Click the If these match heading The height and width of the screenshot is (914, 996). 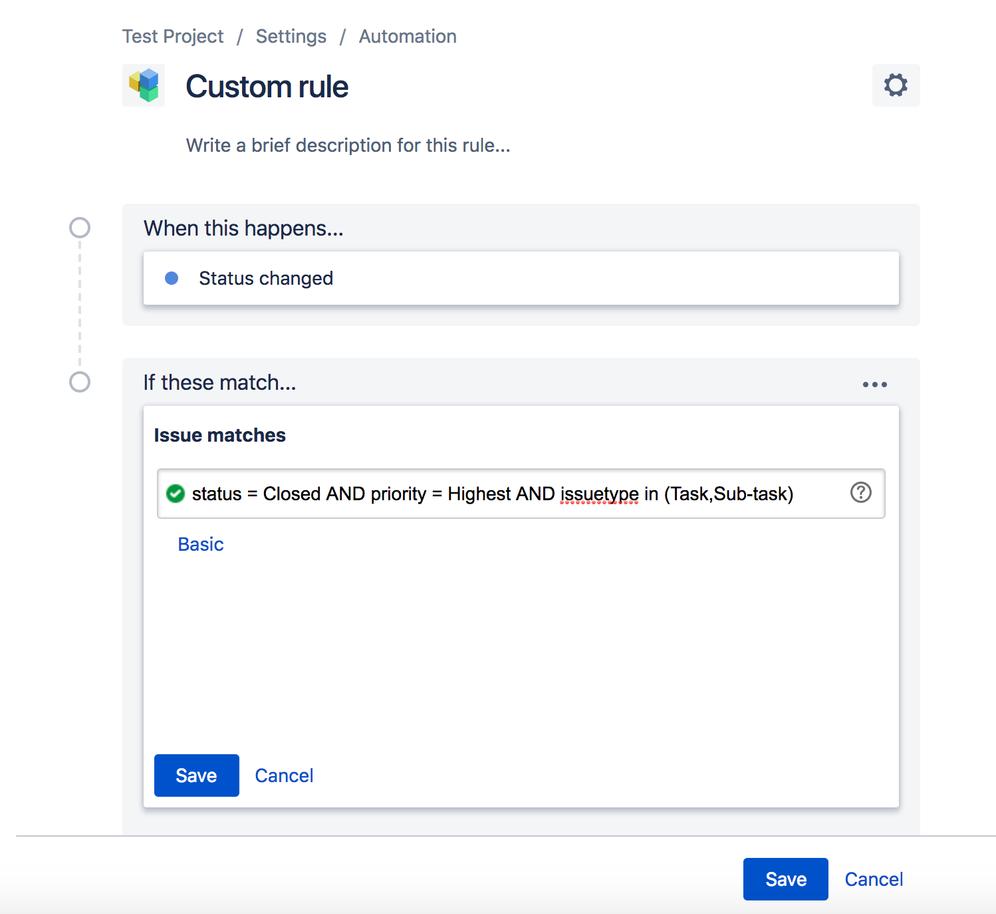point(220,382)
